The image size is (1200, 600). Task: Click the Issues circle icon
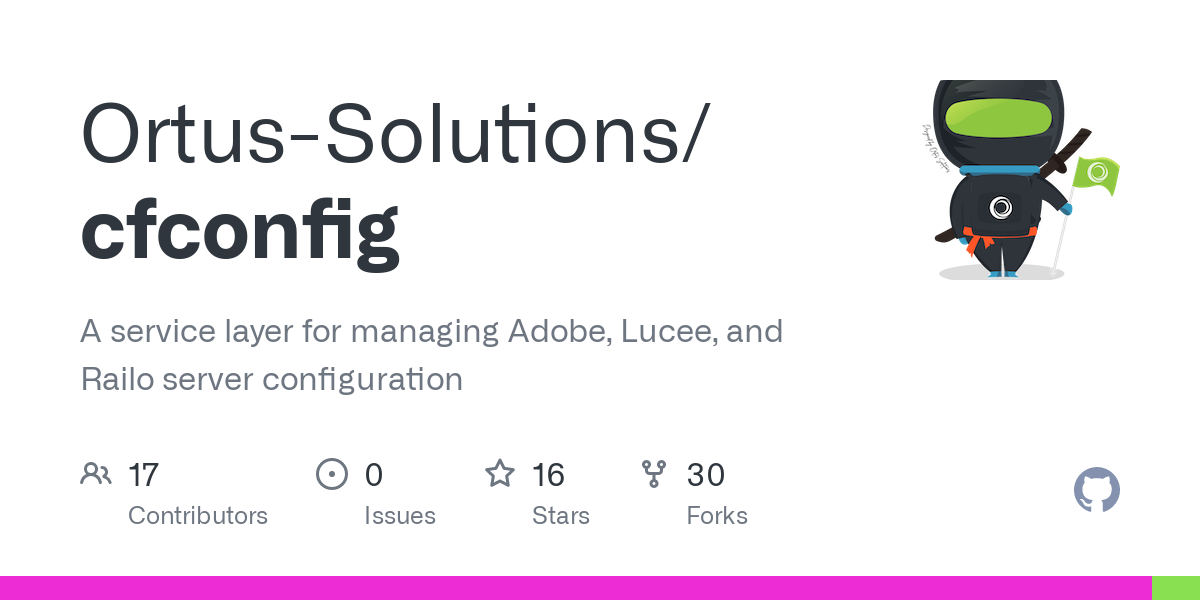click(331, 473)
